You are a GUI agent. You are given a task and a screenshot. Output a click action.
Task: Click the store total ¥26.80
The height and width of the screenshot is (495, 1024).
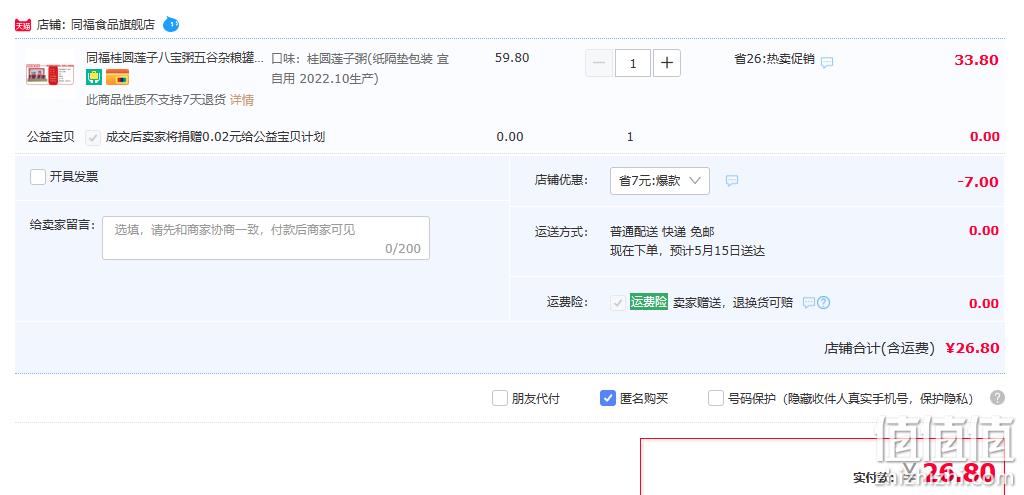click(x=972, y=348)
